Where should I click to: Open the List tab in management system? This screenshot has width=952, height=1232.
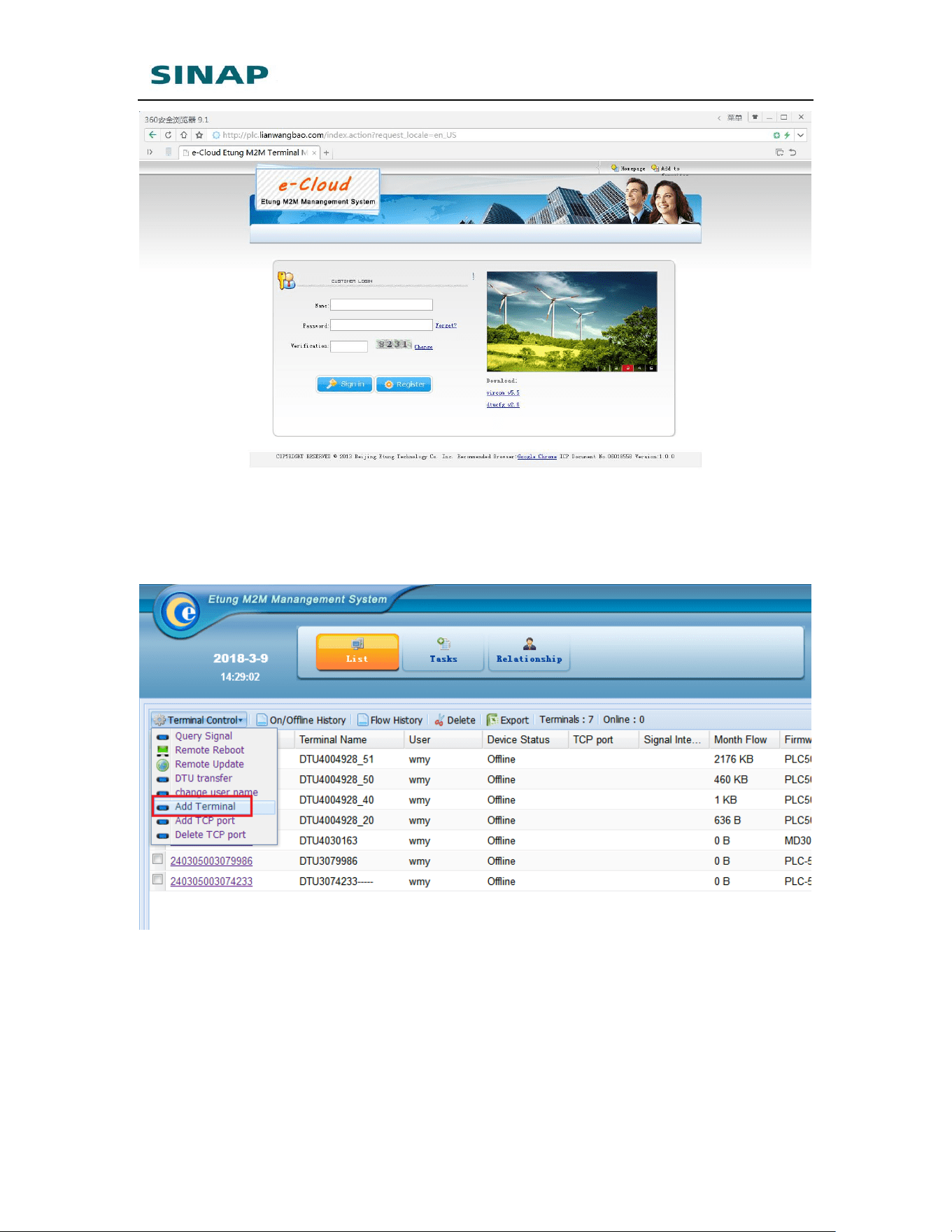357,652
